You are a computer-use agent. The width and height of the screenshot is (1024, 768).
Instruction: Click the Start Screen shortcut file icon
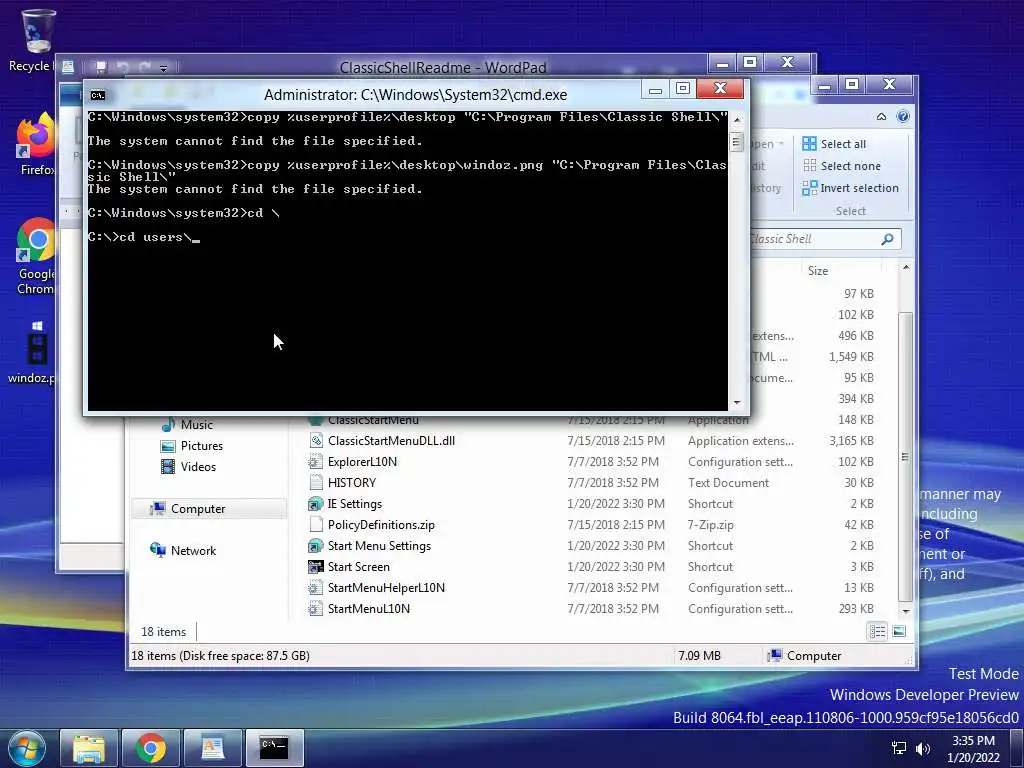[315, 567]
